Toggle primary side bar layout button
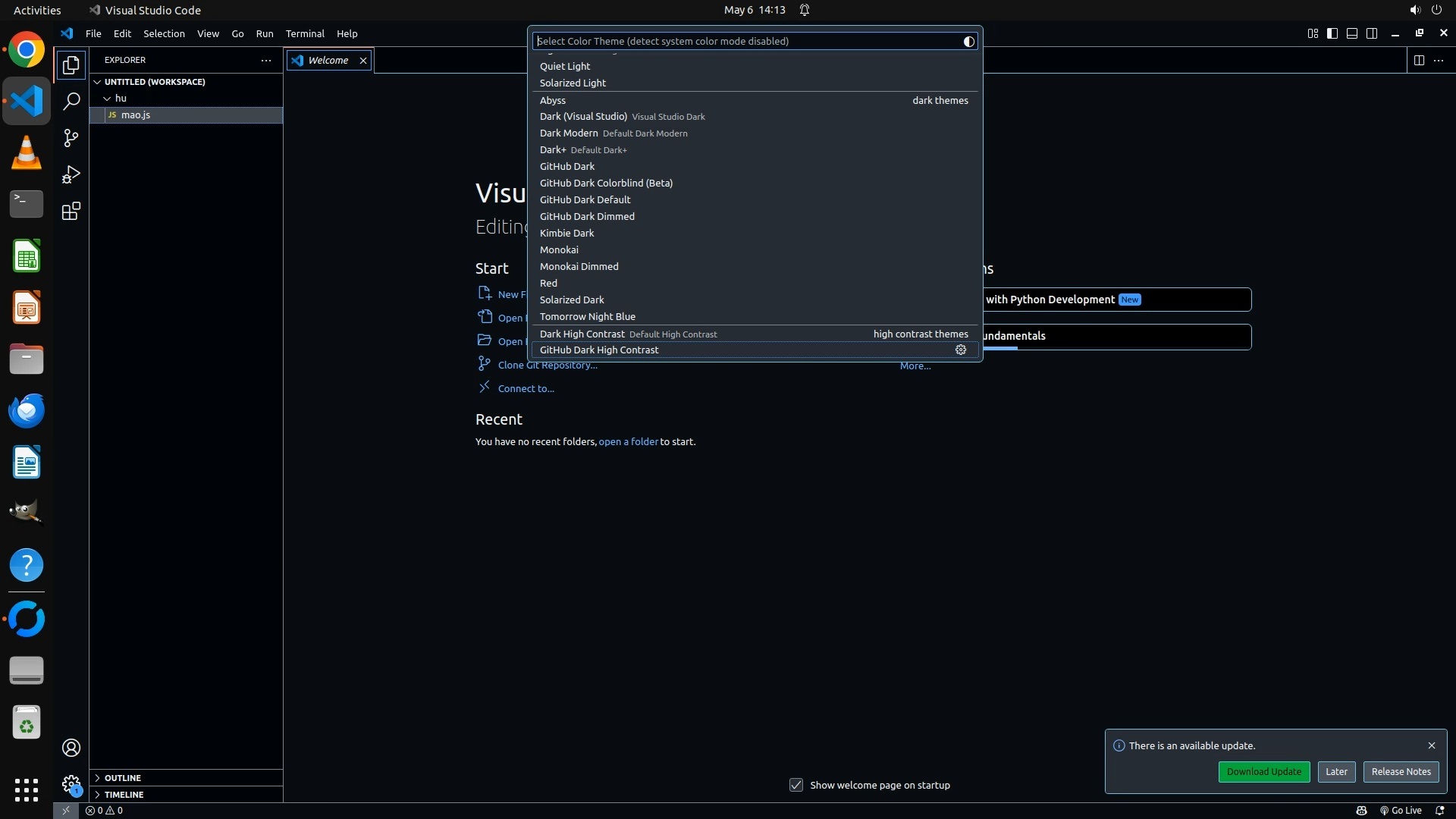 [1332, 33]
